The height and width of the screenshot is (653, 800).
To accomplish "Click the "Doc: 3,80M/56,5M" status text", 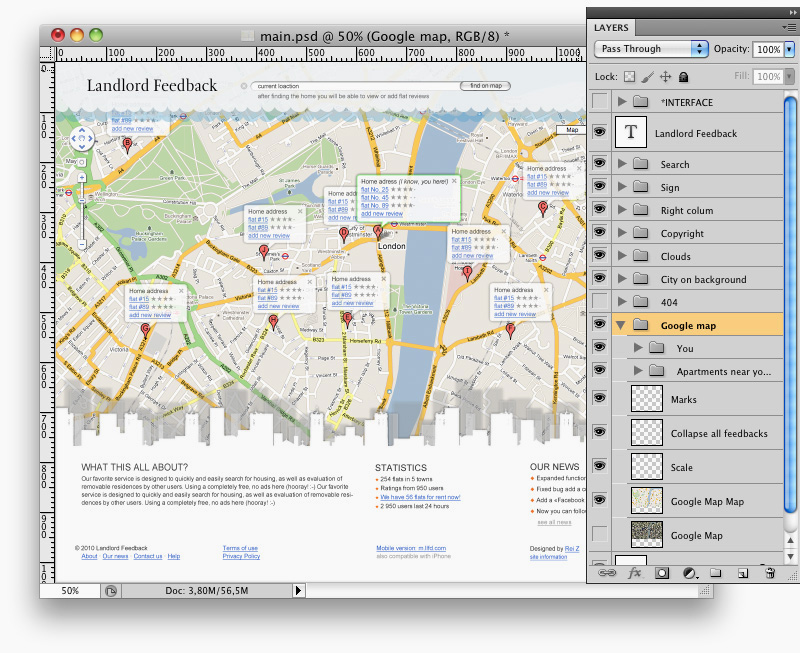I will 207,591.
